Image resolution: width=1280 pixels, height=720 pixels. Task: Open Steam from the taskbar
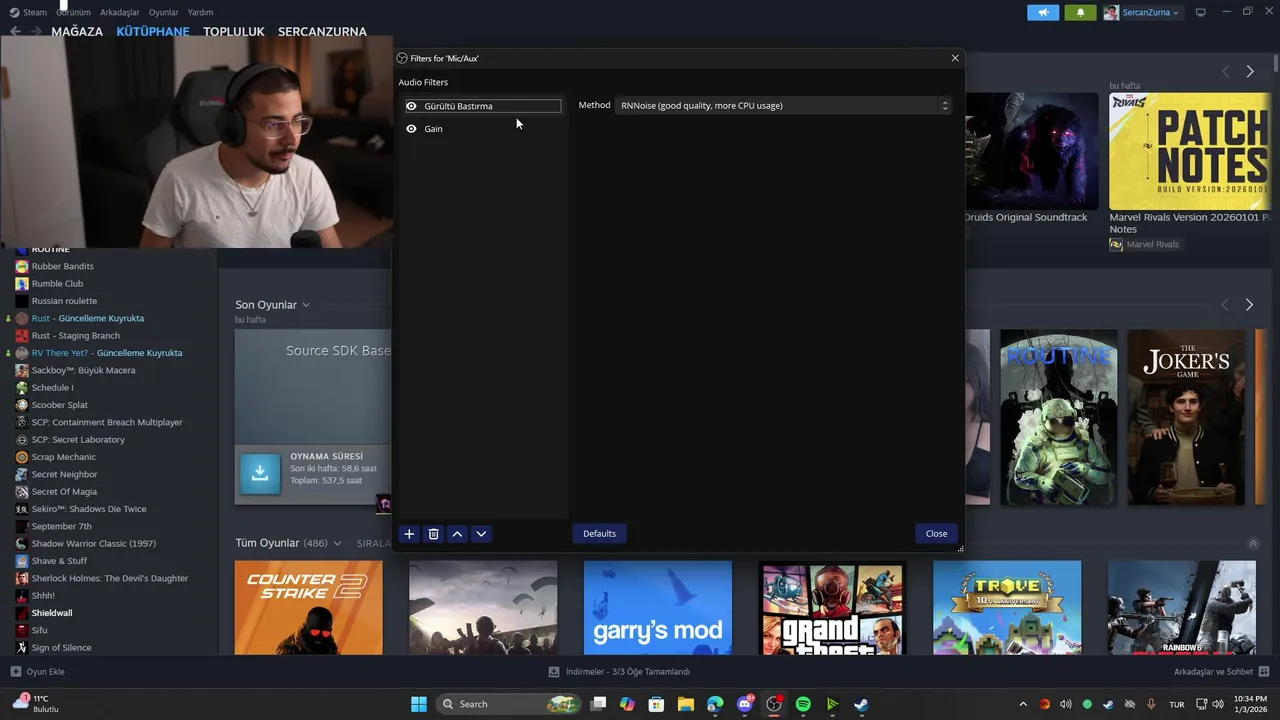[861, 704]
